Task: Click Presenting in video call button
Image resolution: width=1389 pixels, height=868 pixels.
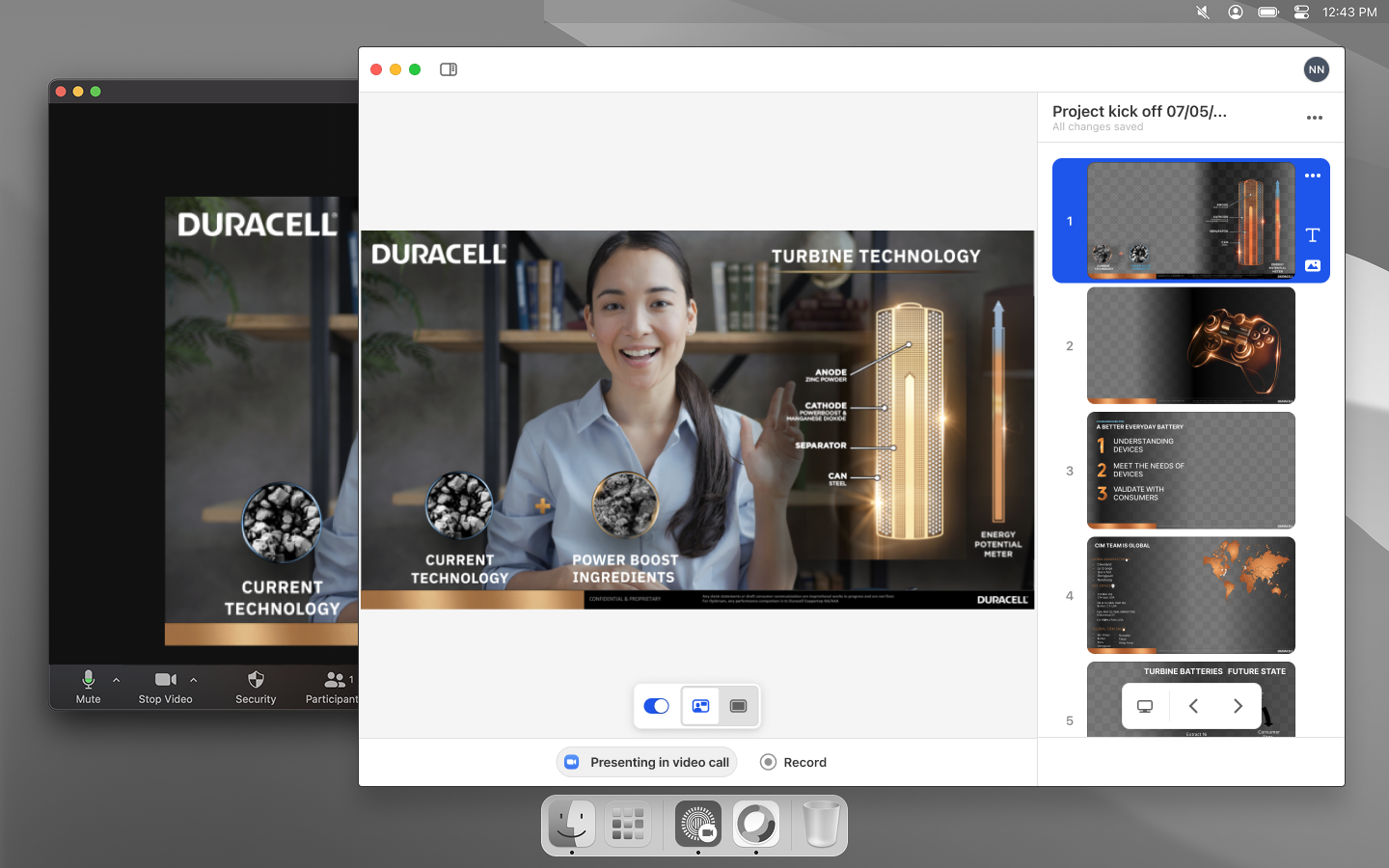Action: [x=646, y=762]
